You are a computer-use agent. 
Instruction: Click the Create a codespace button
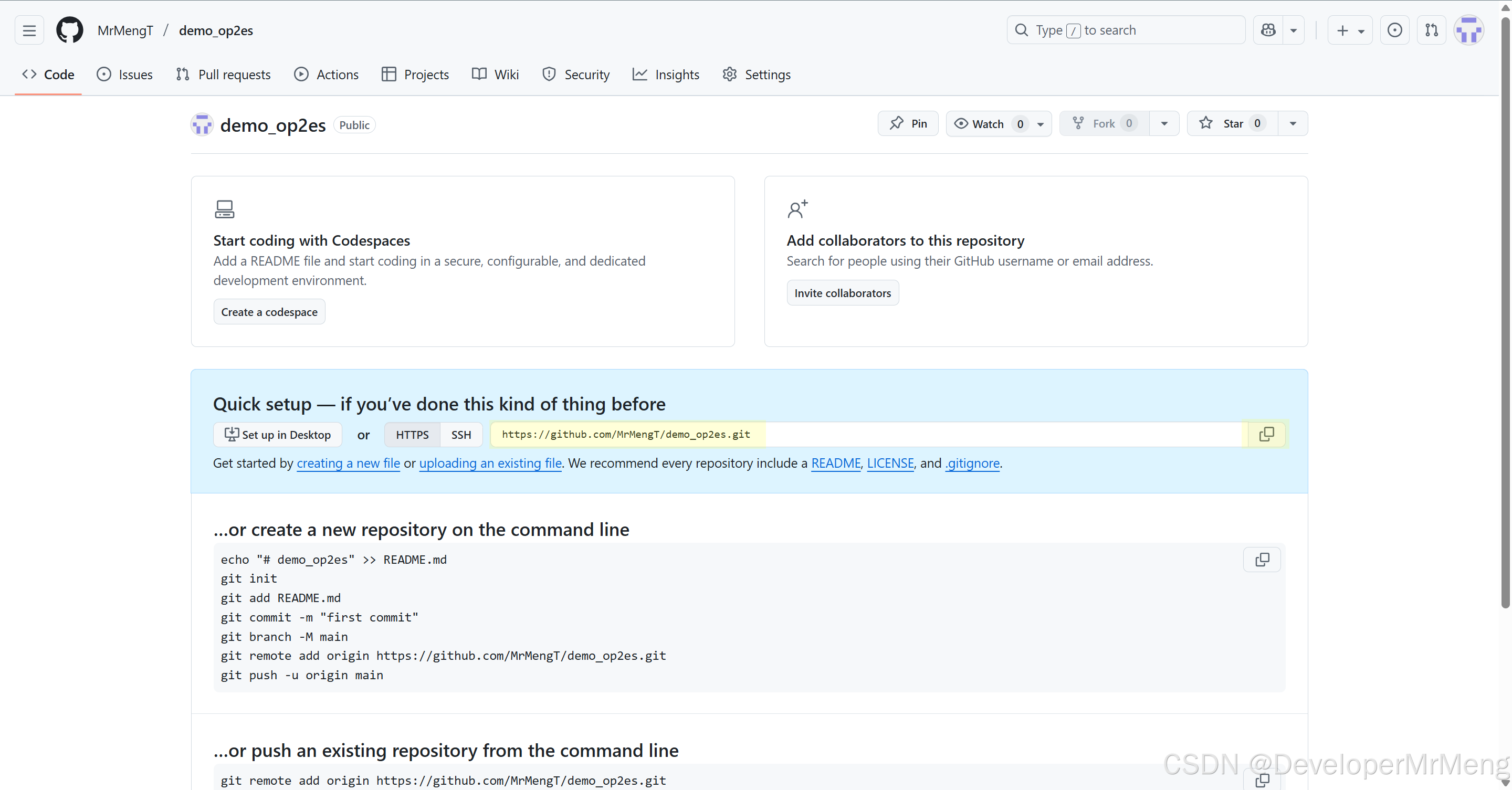point(269,312)
